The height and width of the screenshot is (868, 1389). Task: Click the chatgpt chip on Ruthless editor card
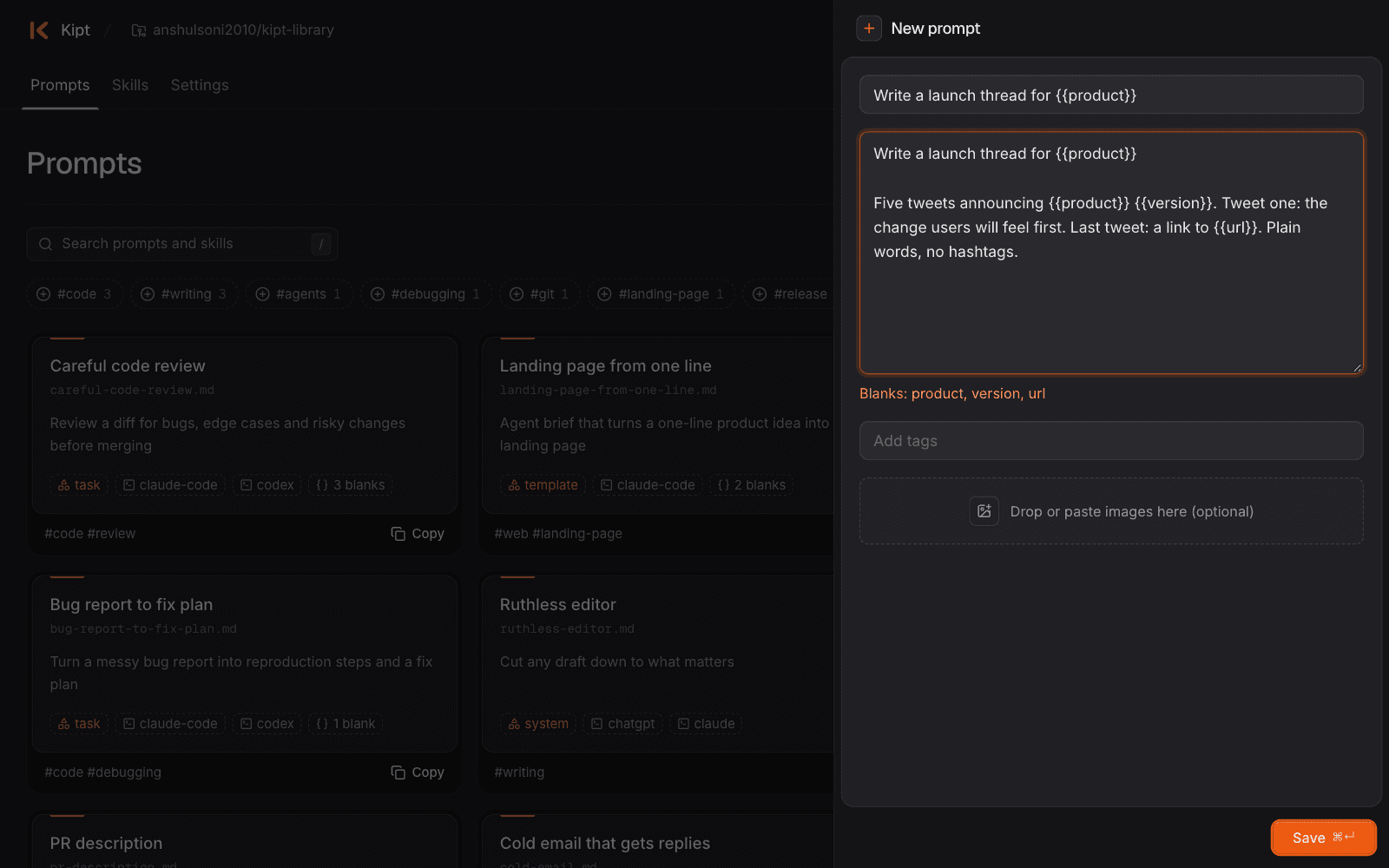coord(623,724)
